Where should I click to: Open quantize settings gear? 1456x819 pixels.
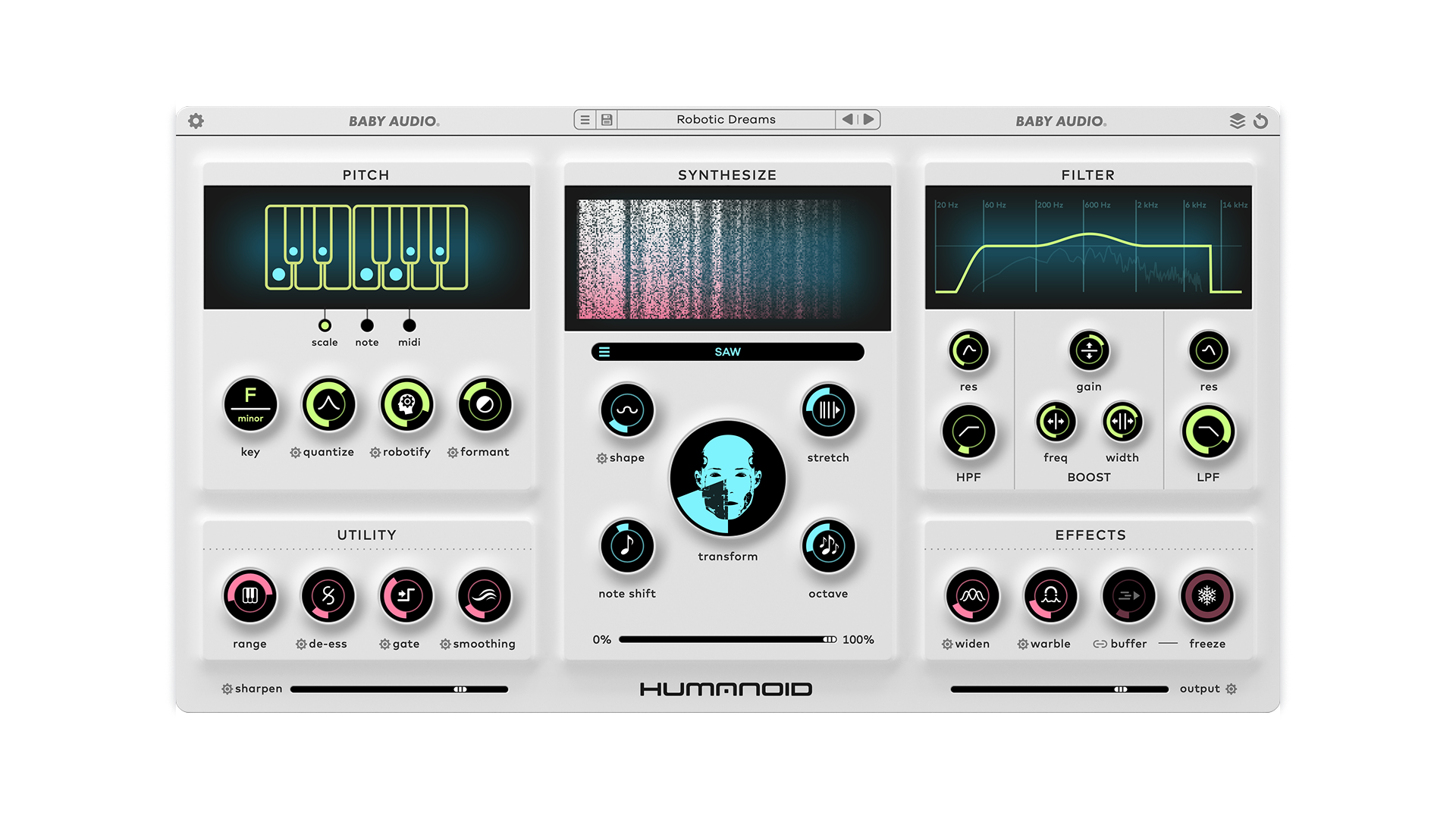point(295,453)
